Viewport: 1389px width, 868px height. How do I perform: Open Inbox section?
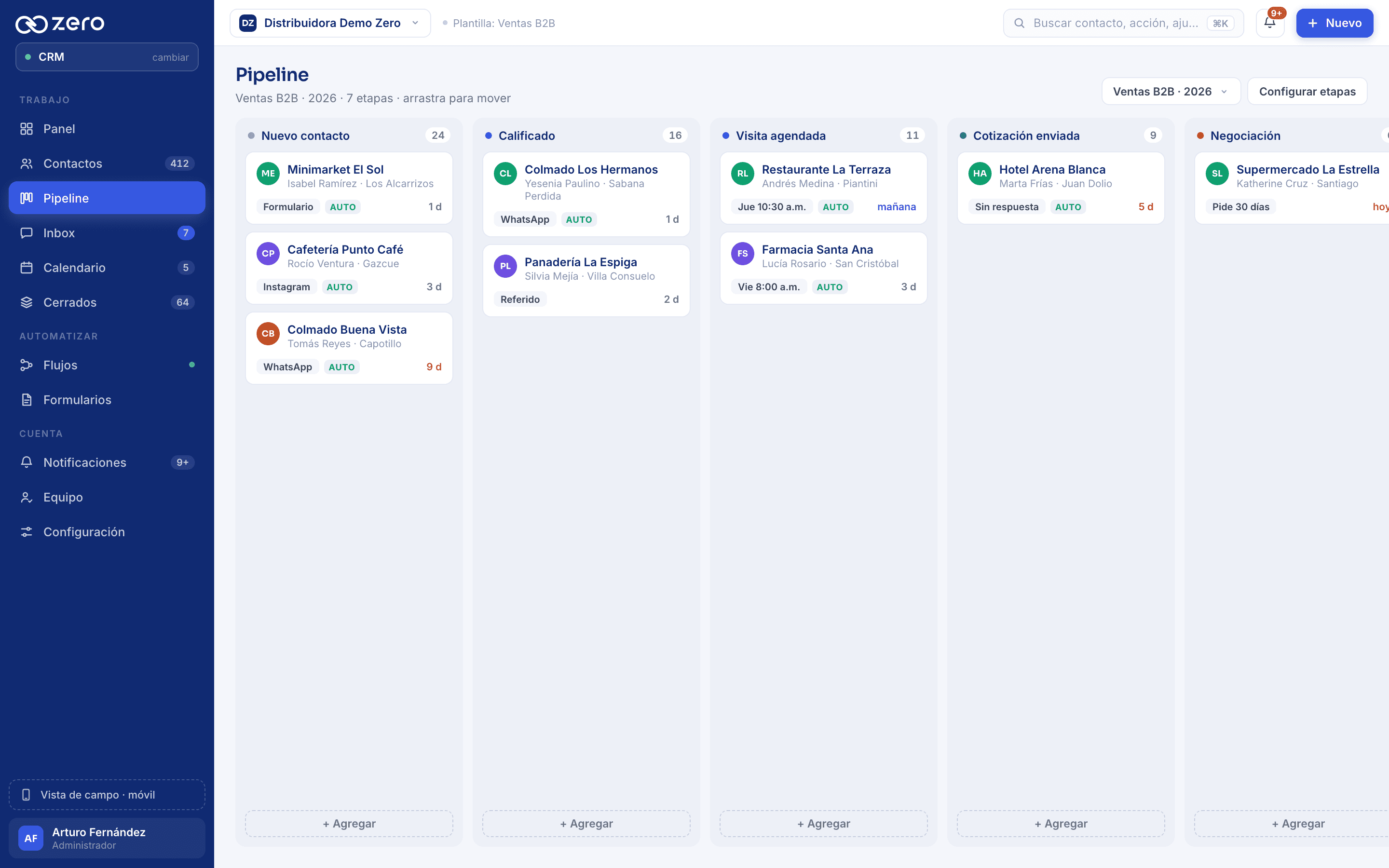point(107,233)
